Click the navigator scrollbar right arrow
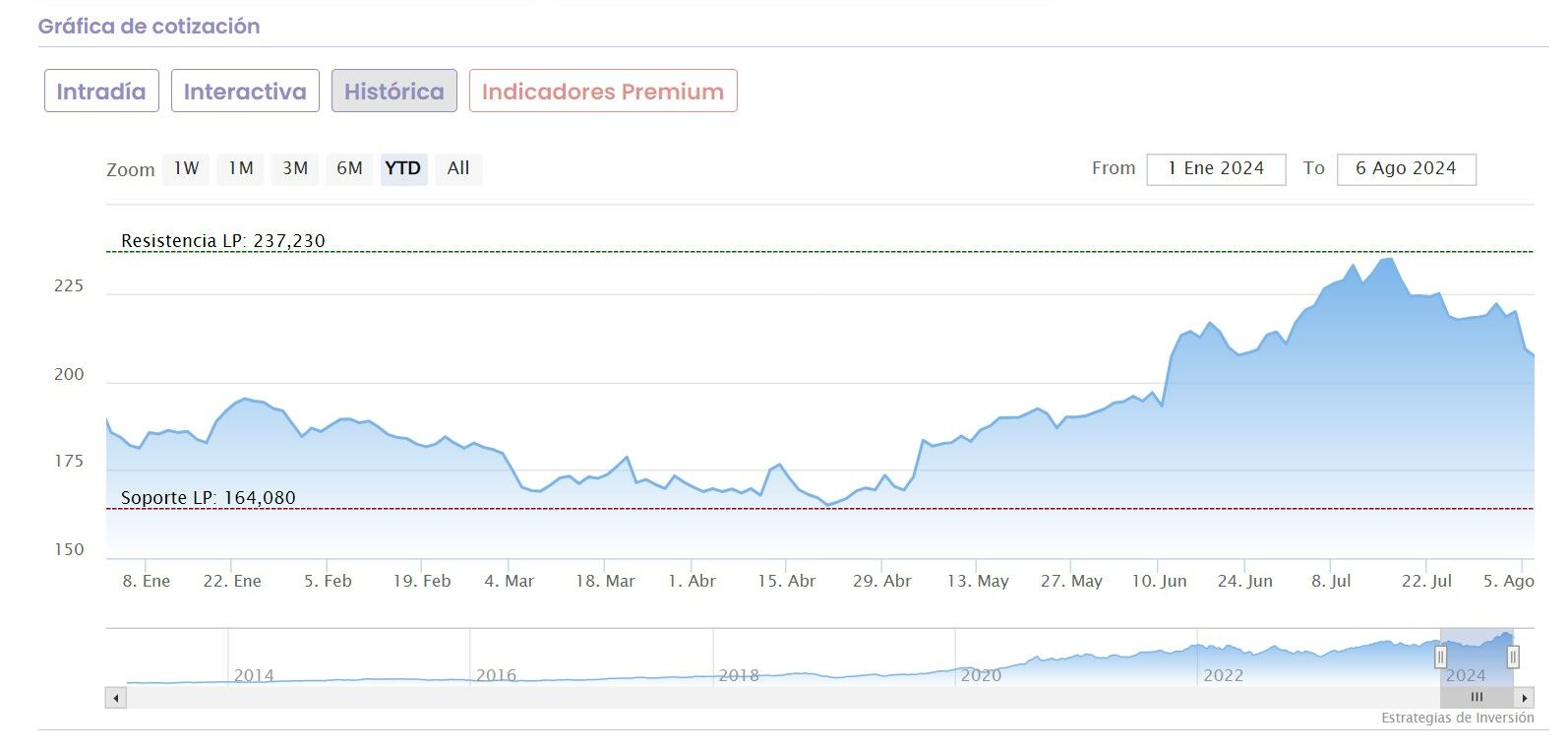The height and width of the screenshot is (753, 1568). [1525, 698]
